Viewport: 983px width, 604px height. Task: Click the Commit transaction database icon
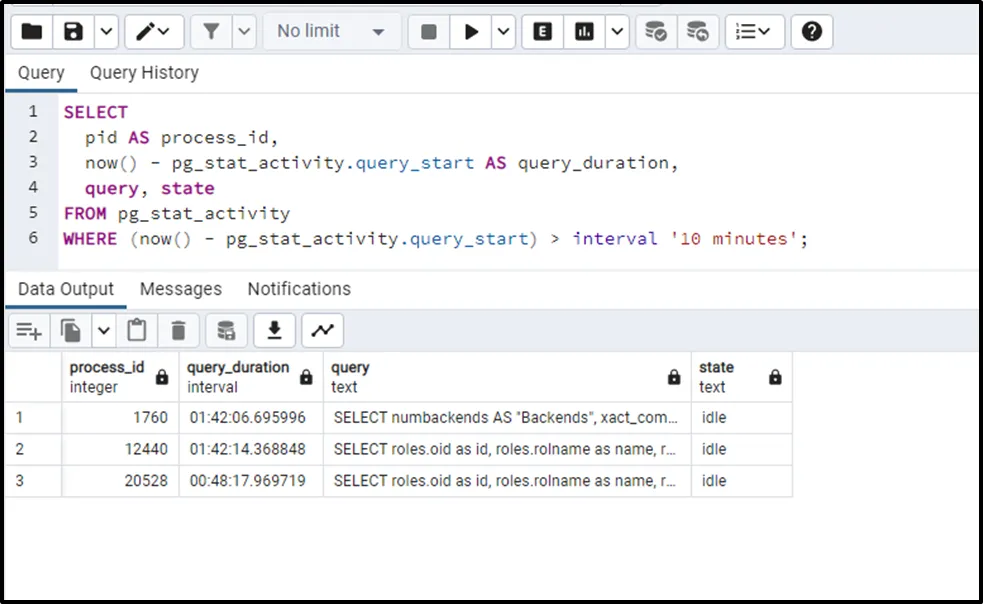655,32
